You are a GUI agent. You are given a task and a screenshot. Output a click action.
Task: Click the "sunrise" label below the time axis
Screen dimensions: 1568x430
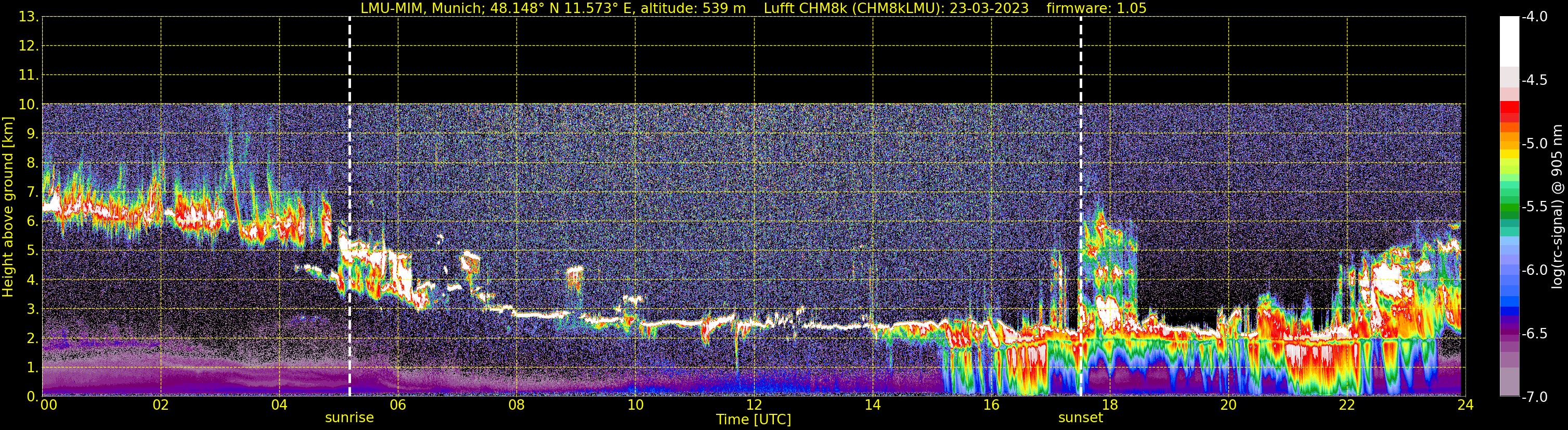click(x=349, y=417)
